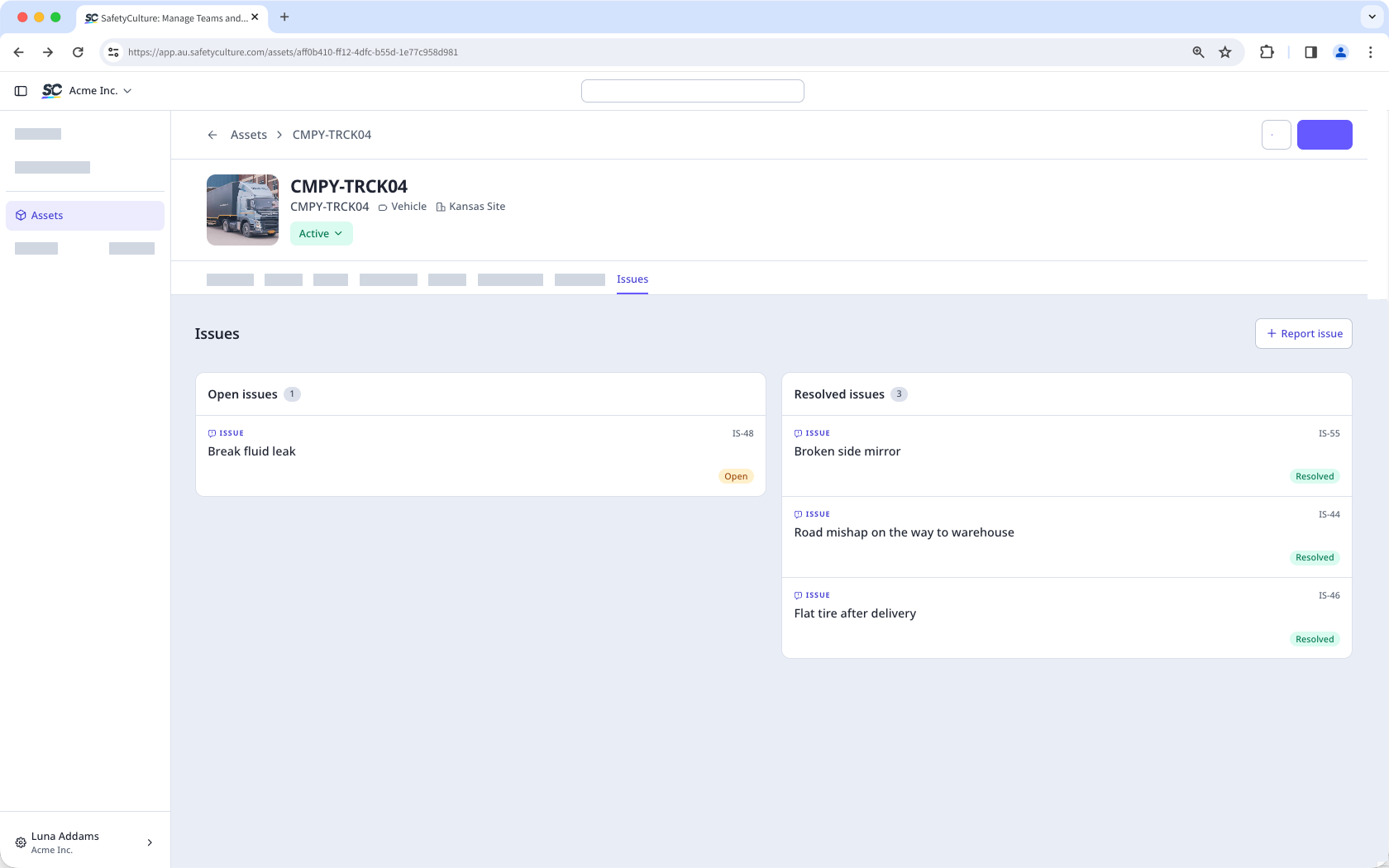
Task: Click the issue icon on Break fluid leak
Action: (x=212, y=433)
